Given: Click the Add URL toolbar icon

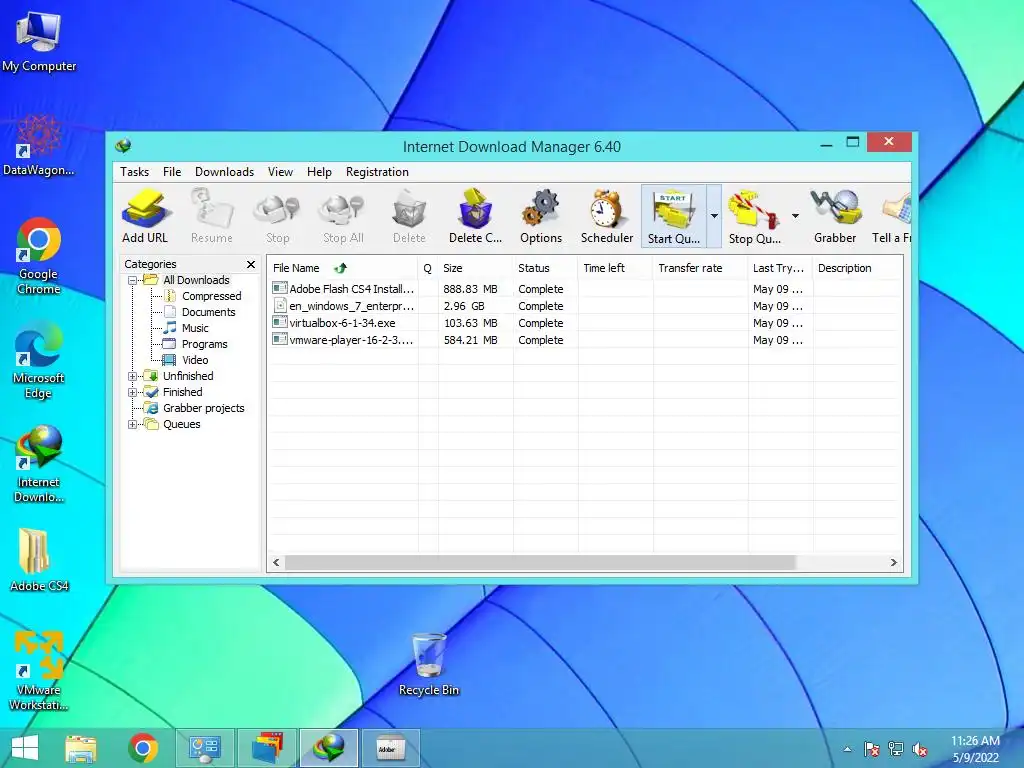Looking at the screenshot, I should click(x=145, y=216).
